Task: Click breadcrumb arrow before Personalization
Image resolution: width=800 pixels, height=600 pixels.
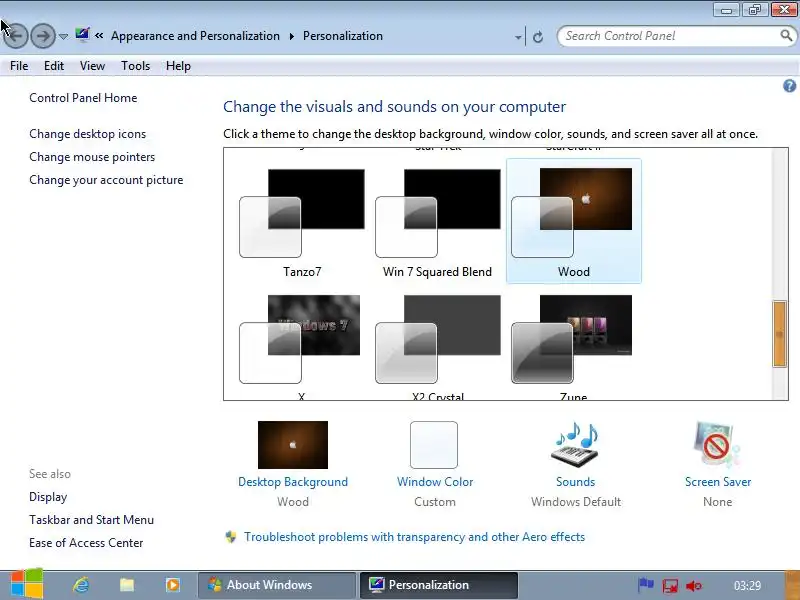Action: 291,36
